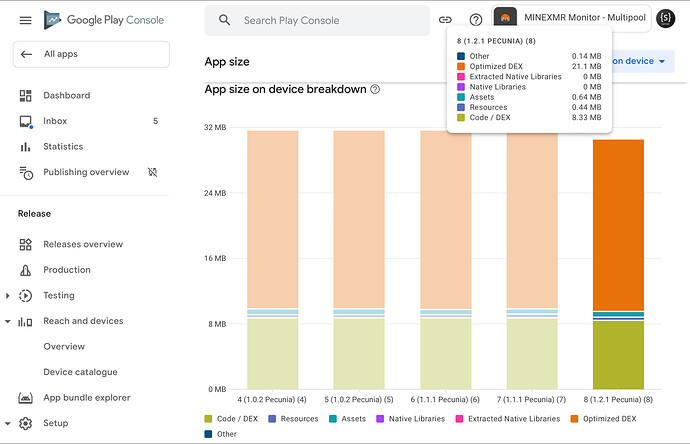This screenshot has height=444, width=690.
Task: Toggle Extracted Native Libraries legend series
Action: coord(508,419)
